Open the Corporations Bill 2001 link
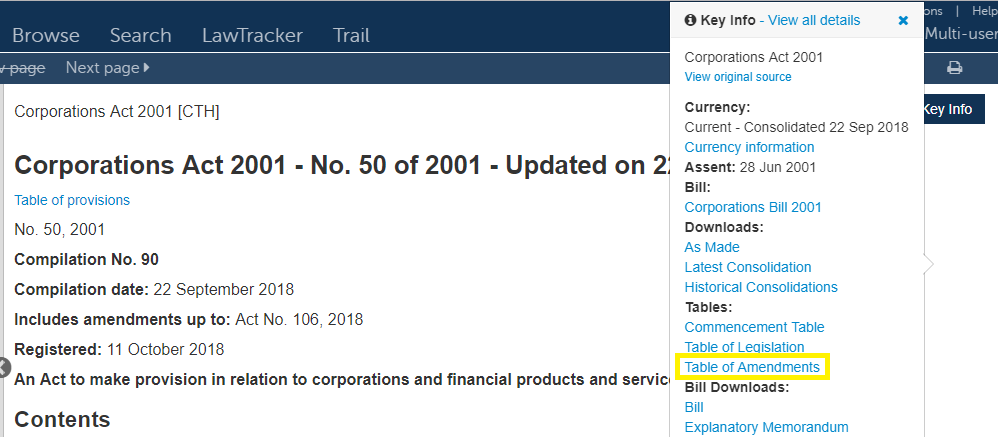This screenshot has width=998, height=437. [x=753, y=207]
